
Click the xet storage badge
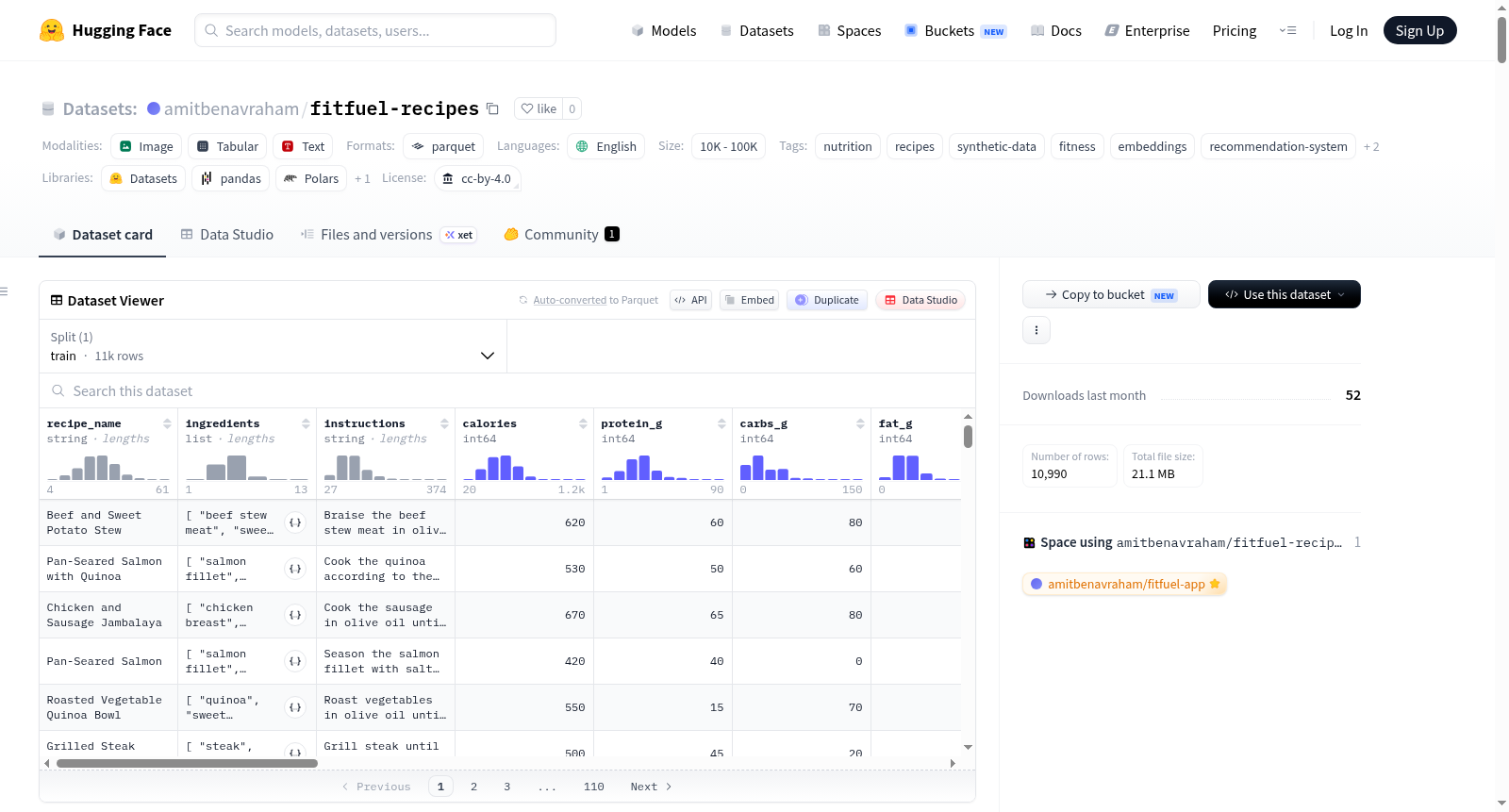click(459, 235)
